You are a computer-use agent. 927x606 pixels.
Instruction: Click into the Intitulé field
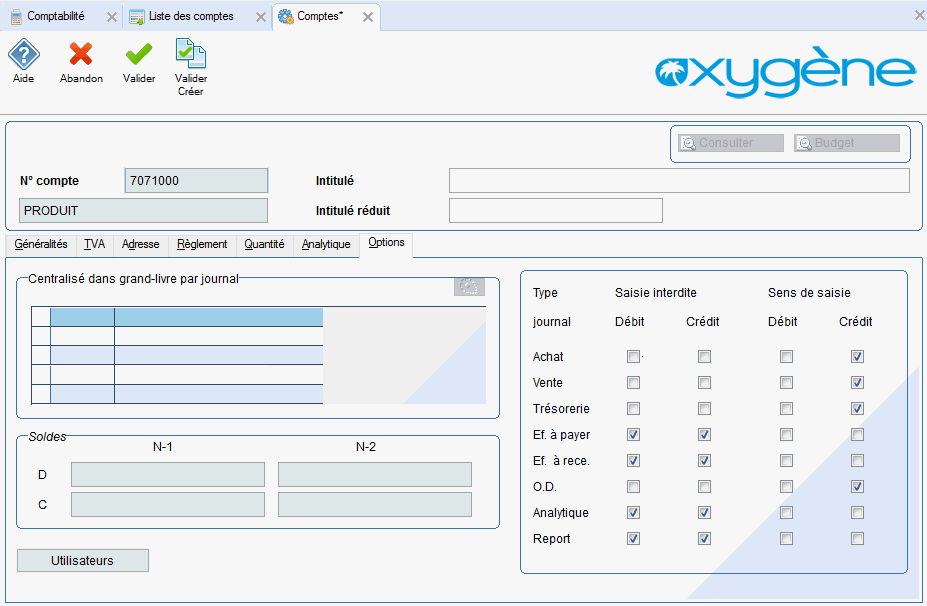[679, 180]
